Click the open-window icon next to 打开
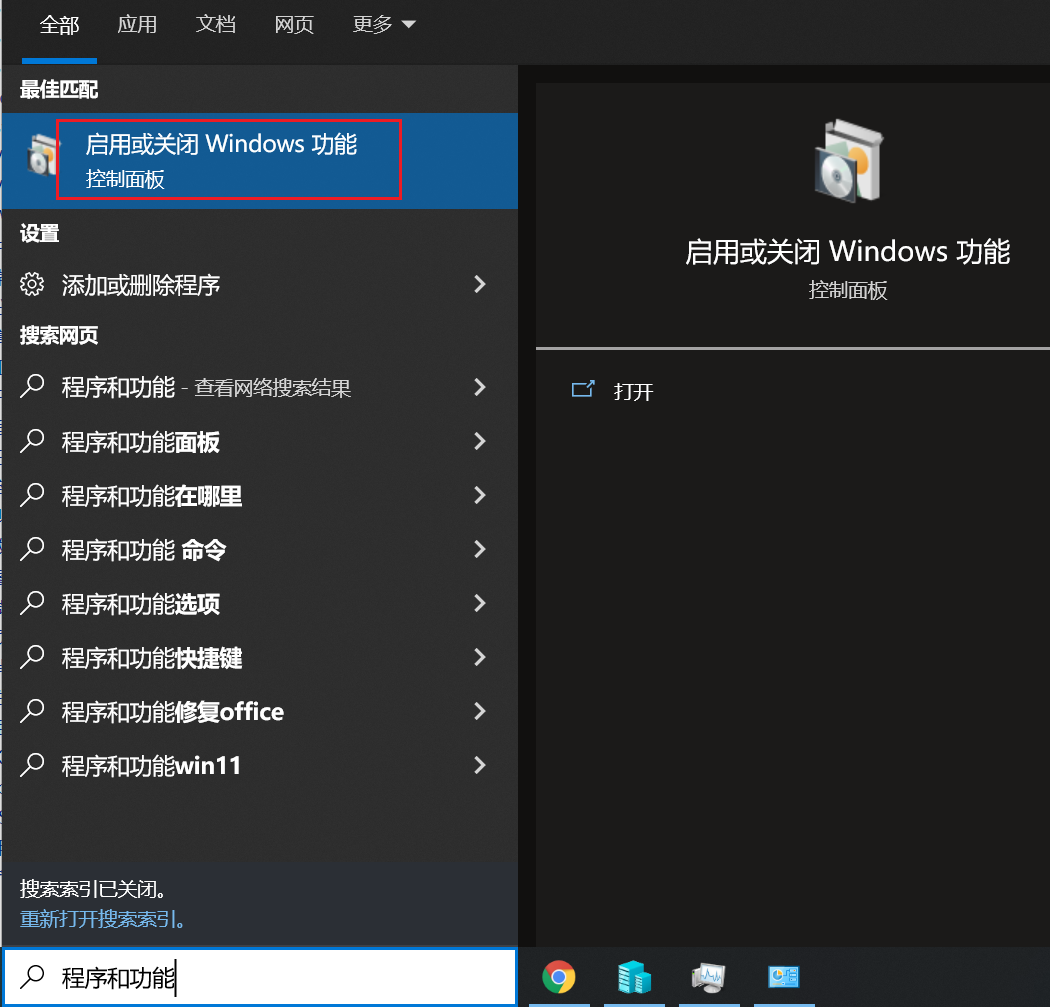Viewport: 1050px width, 1007px height. click(x=583, y=390)
